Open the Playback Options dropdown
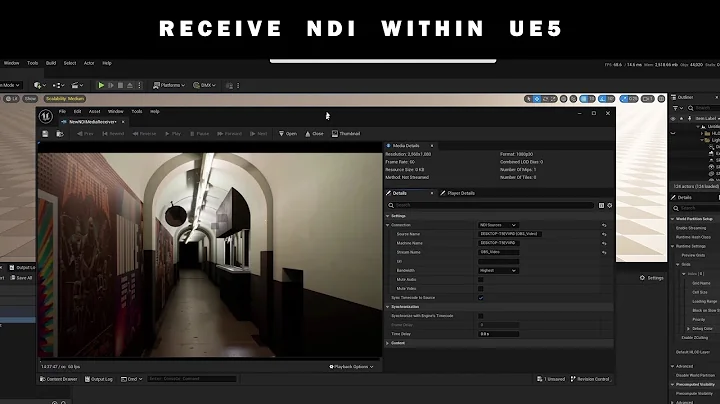The width and height of the screenshot is (720, 404). [x=351, y=367]
